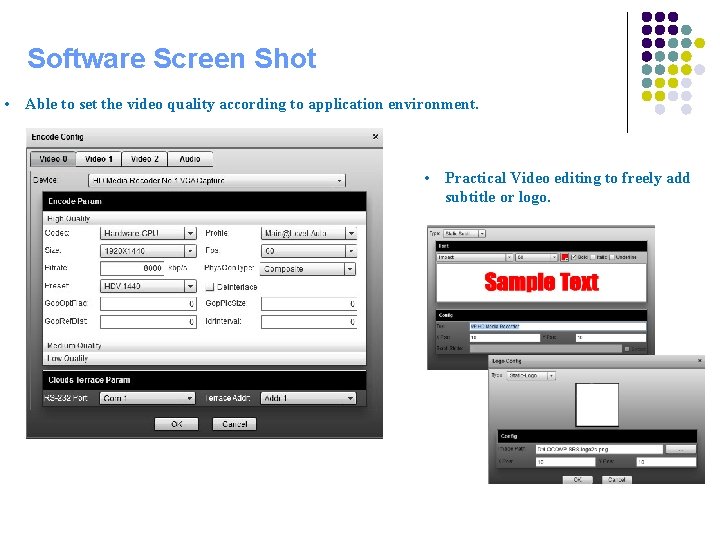Click the GopPicSize input field
This screenshot has height=540, width=720.
(309, 304)
